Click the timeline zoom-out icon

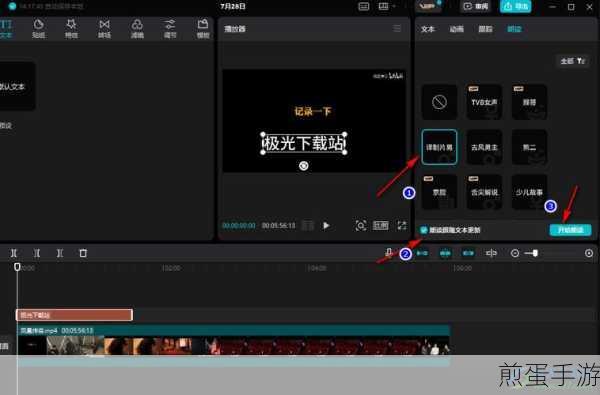[x=515, y=253]
